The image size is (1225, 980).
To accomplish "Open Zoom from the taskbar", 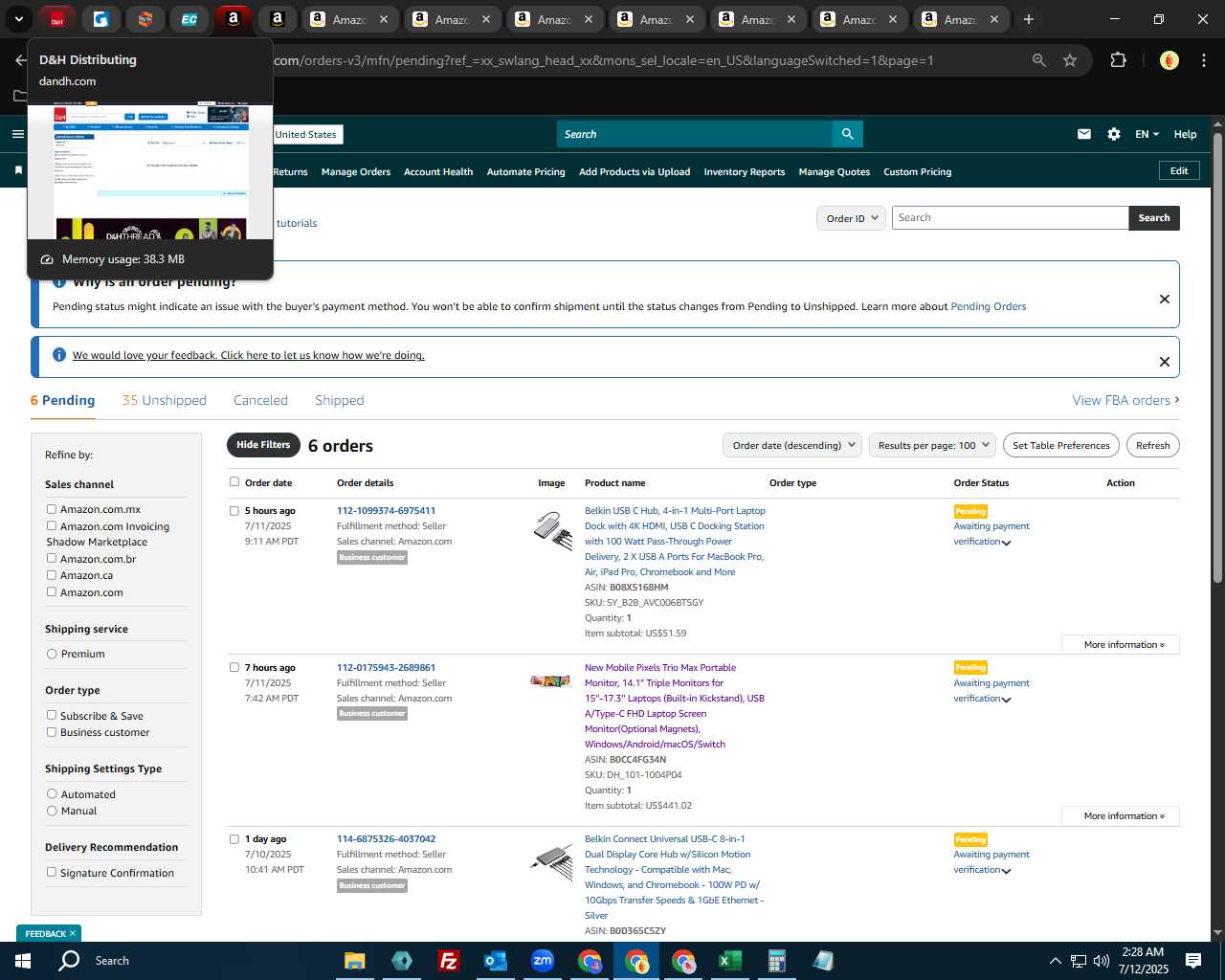I will coord(543,961).
